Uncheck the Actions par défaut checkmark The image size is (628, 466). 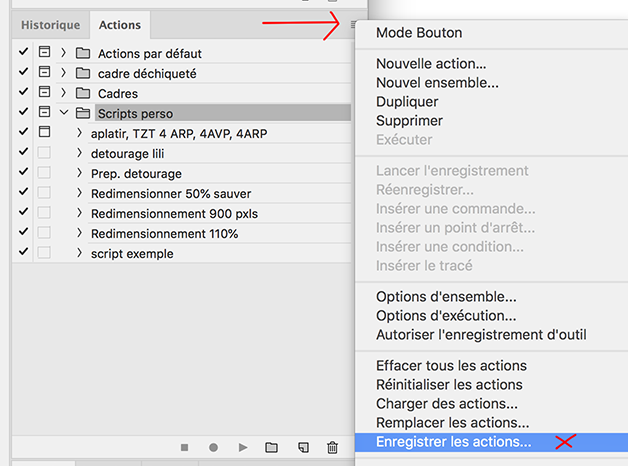click(23, 51)
